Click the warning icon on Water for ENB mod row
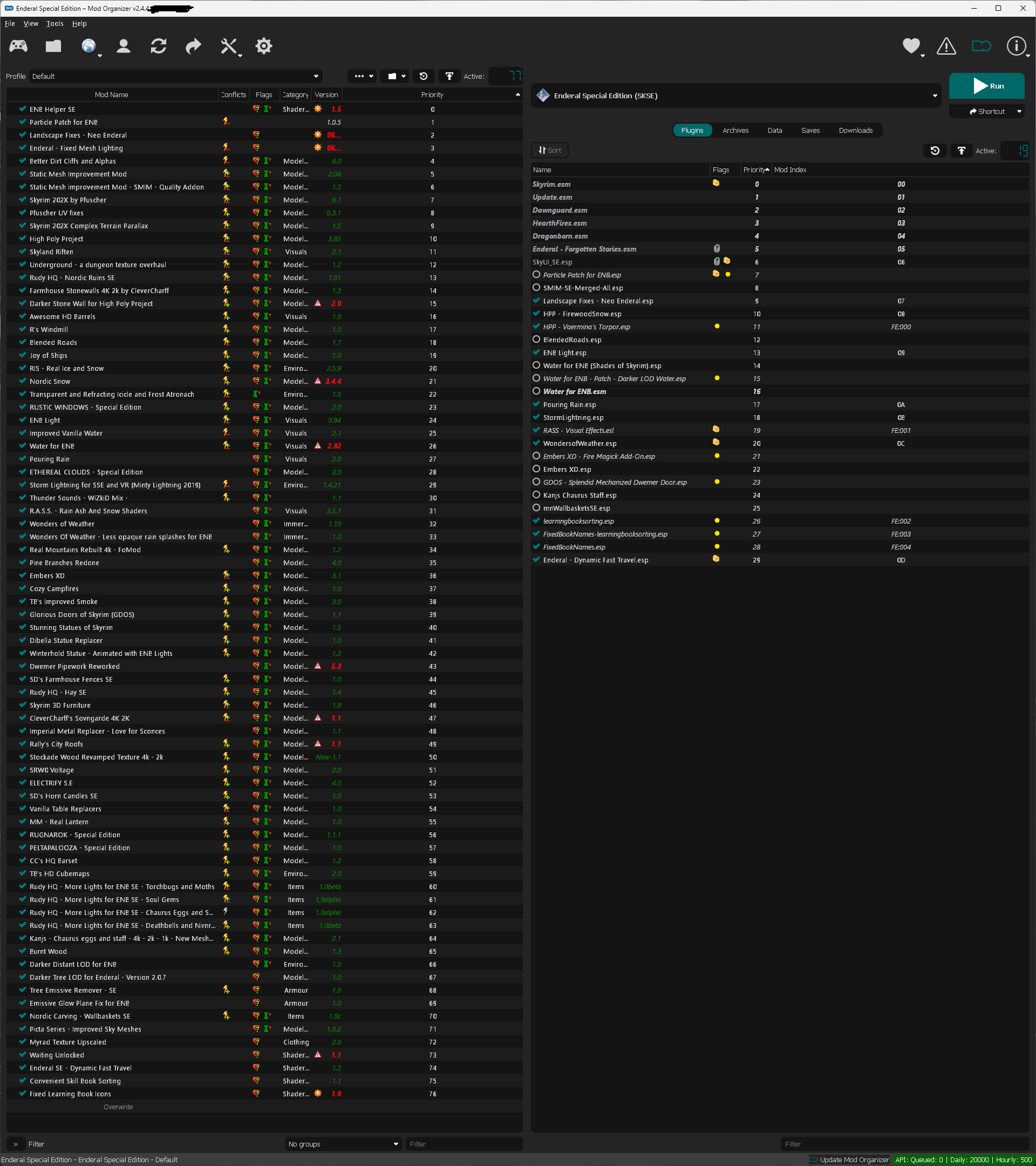 (318, 446)
